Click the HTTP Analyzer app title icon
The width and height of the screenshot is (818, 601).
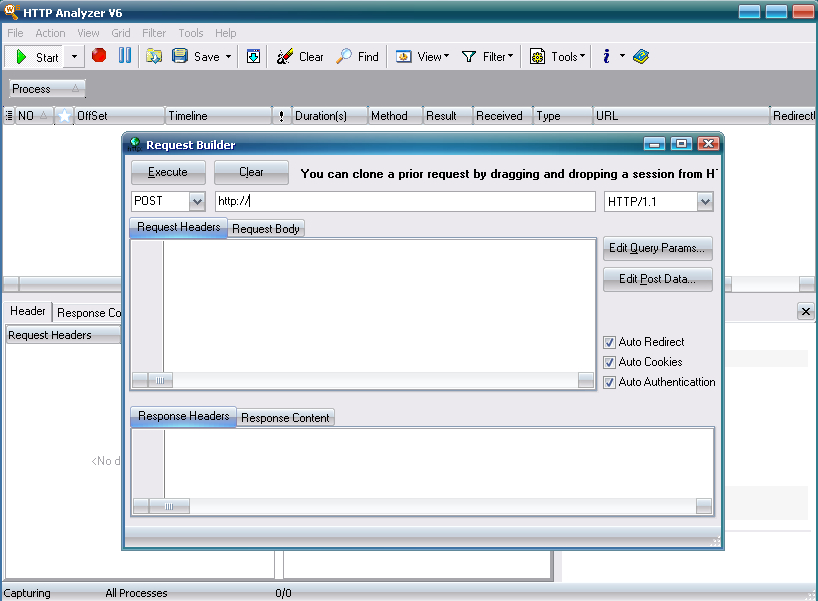(11, 11)
